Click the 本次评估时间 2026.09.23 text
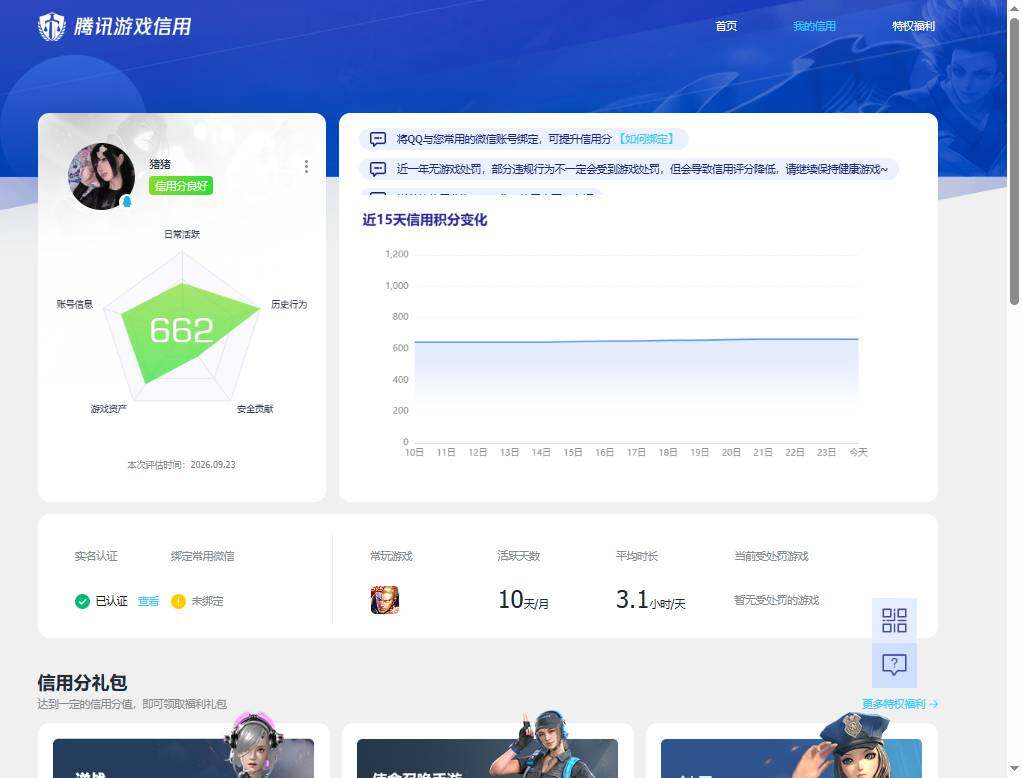Image resolution: width=1022 pixels, height=778 pixels. pyautogui.click(x=181, y=465)
